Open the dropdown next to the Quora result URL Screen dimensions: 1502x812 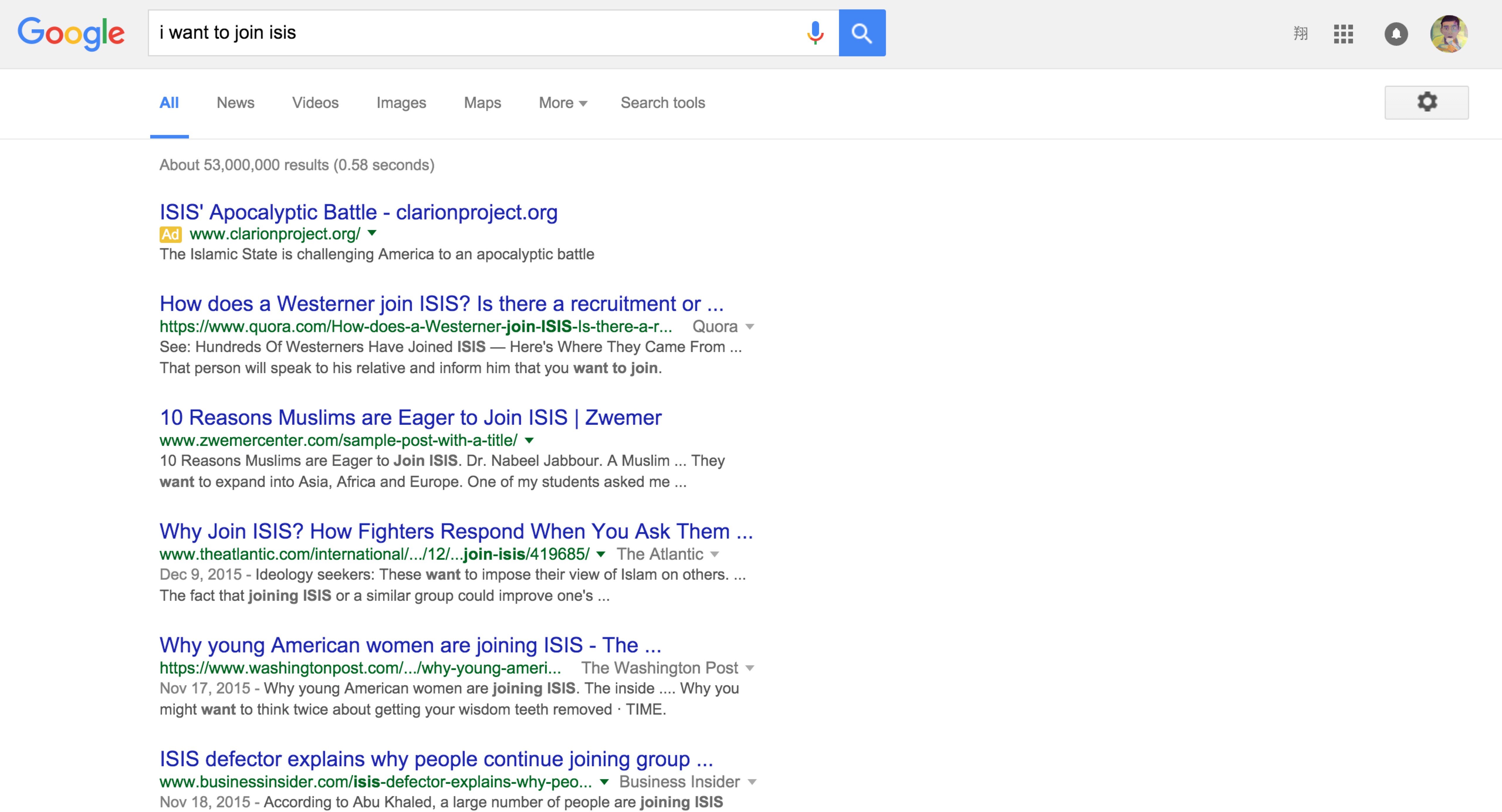point(751,327)
